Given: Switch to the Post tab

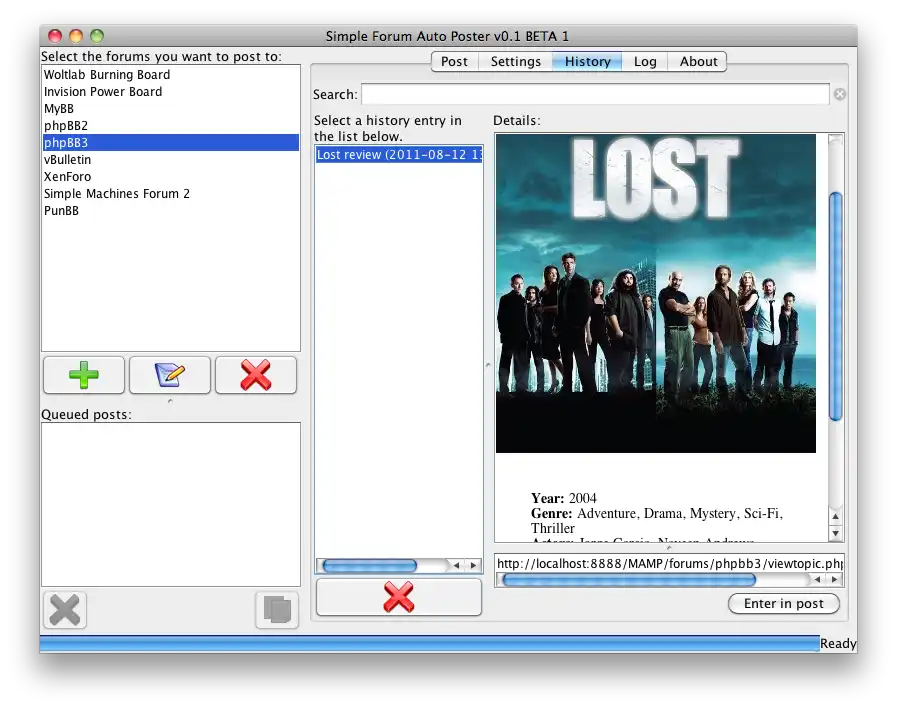Looking at the screenshot, I should click(454, 62).
